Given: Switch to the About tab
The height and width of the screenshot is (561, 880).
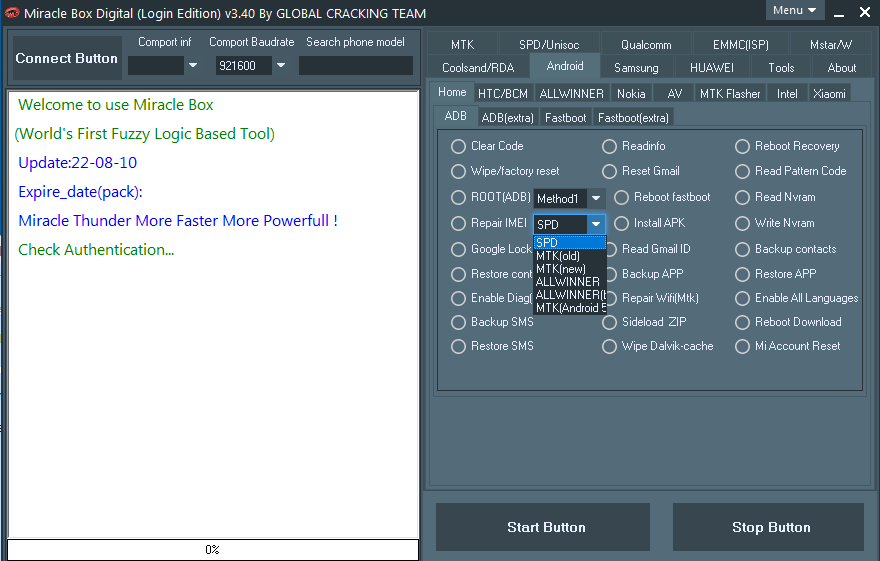Looking at the screenshot, I should click(842, 67).
